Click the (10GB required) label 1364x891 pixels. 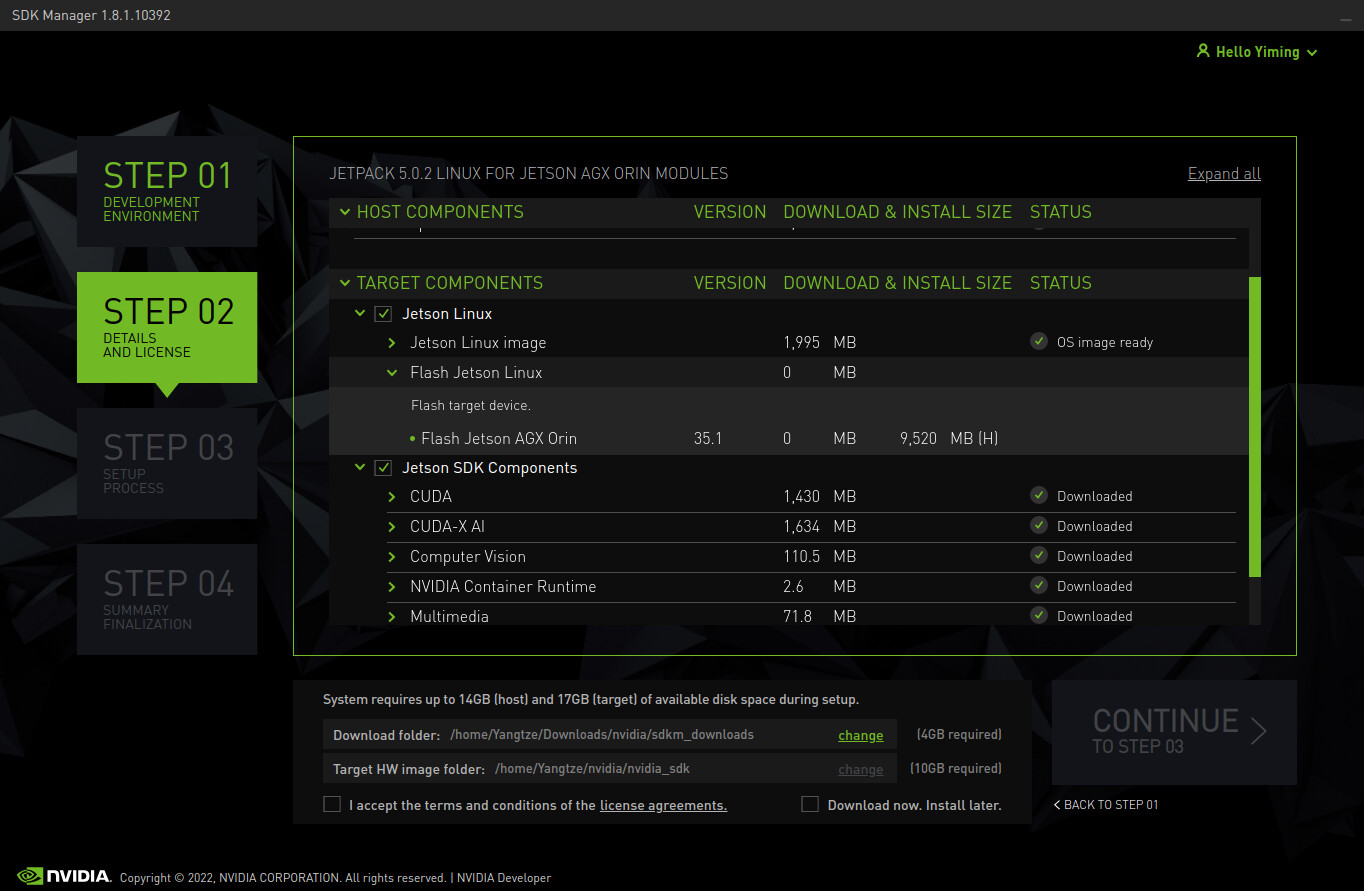(956, 768)
